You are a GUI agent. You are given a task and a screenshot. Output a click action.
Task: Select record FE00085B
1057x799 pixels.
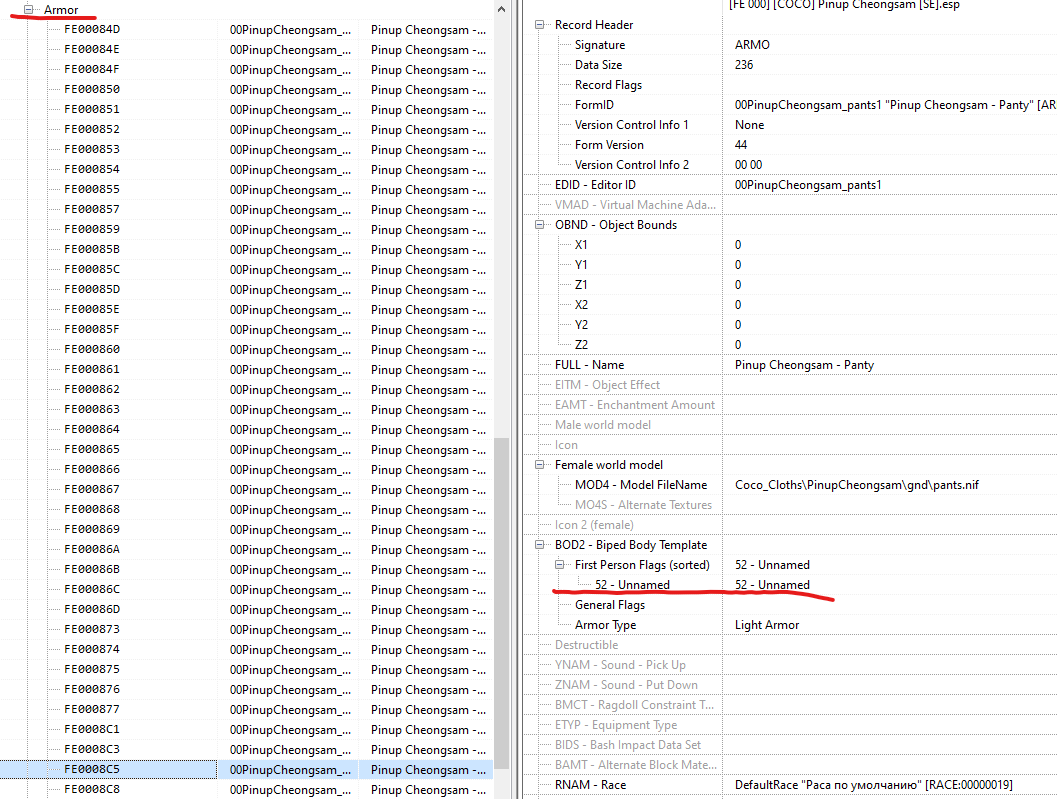coord(92,249)
